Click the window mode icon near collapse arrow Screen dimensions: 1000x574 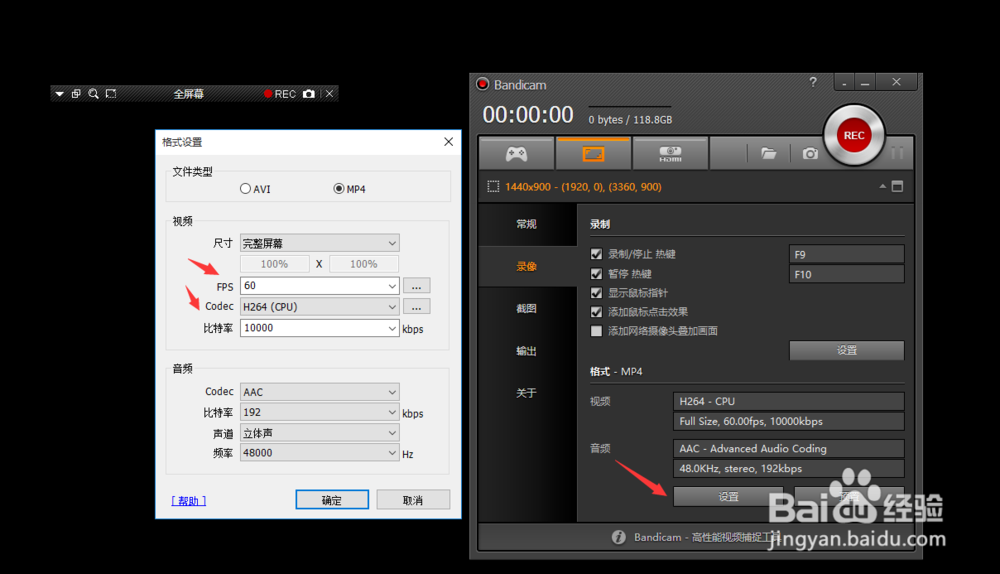click(x=897, y=187)
